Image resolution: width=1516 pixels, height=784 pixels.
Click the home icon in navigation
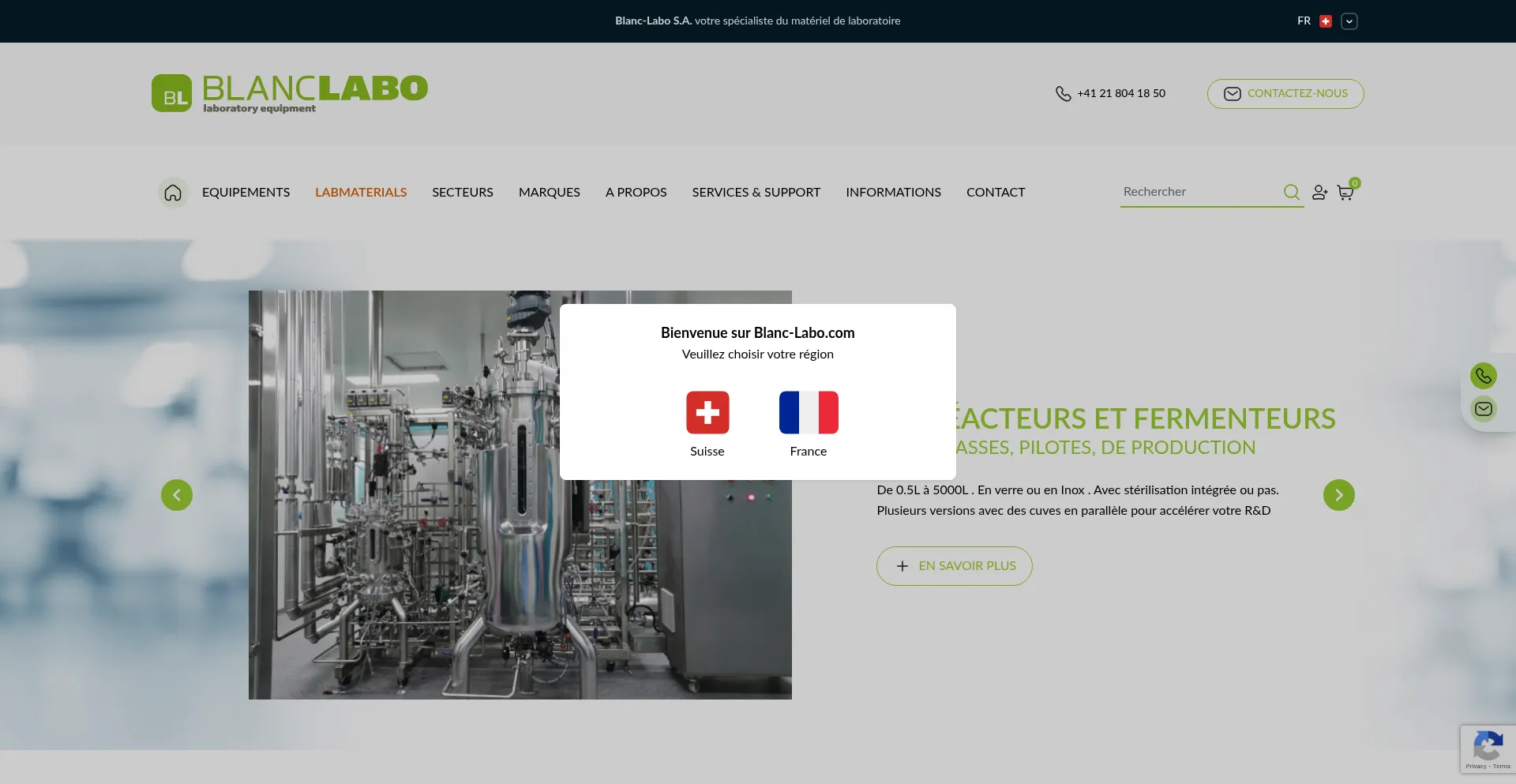[x=173, y=193]
